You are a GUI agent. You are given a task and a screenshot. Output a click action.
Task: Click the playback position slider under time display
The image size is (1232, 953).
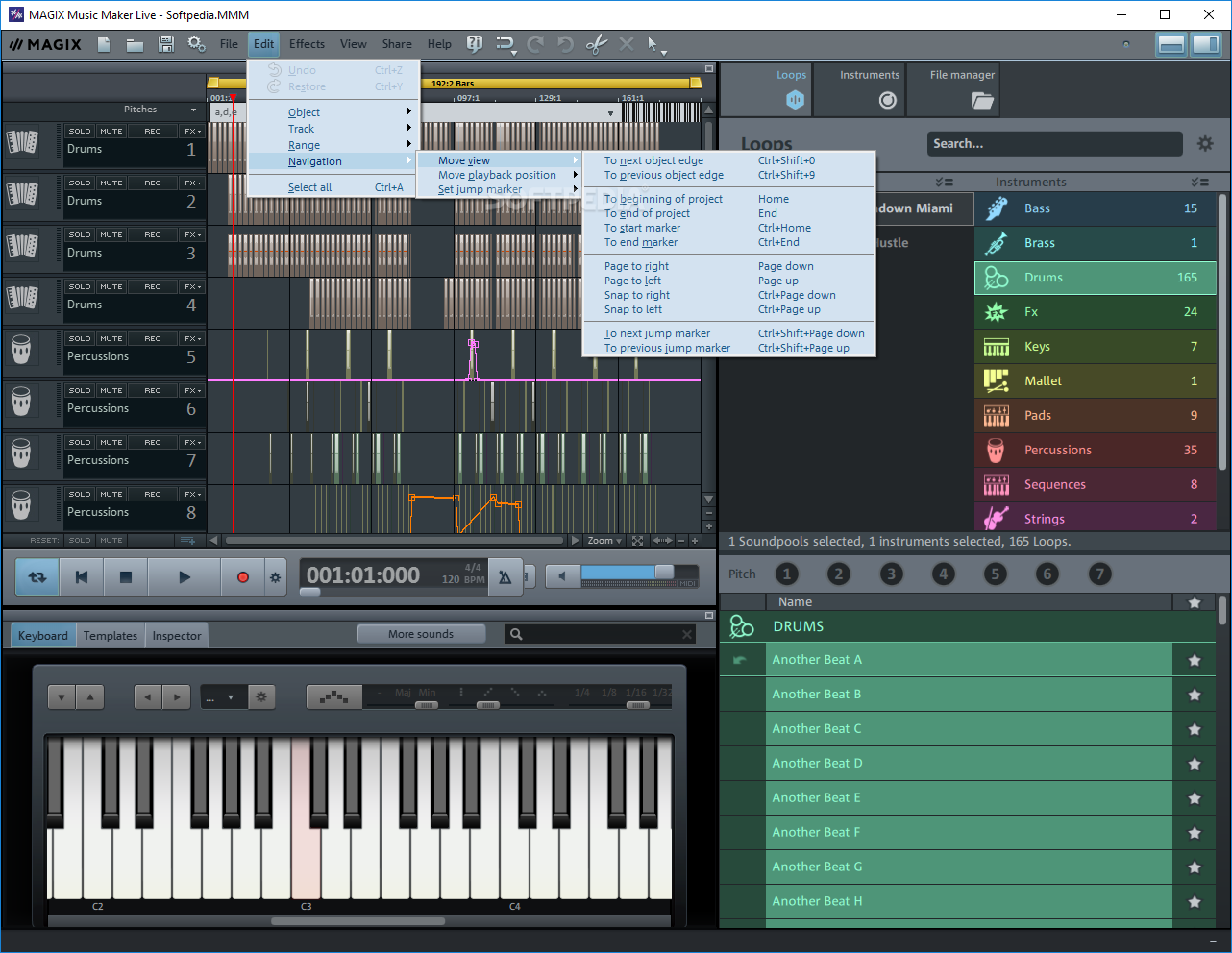coord(309,593)
